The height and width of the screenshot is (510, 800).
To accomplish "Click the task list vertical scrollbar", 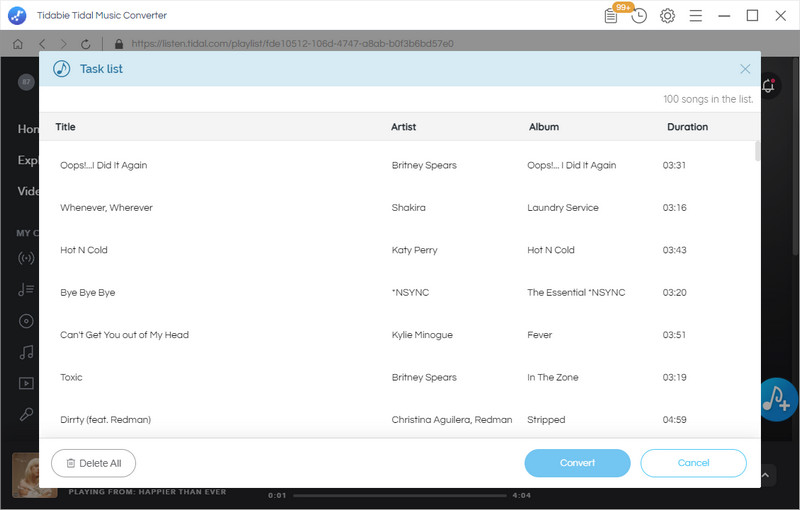I will click(757, 151).
